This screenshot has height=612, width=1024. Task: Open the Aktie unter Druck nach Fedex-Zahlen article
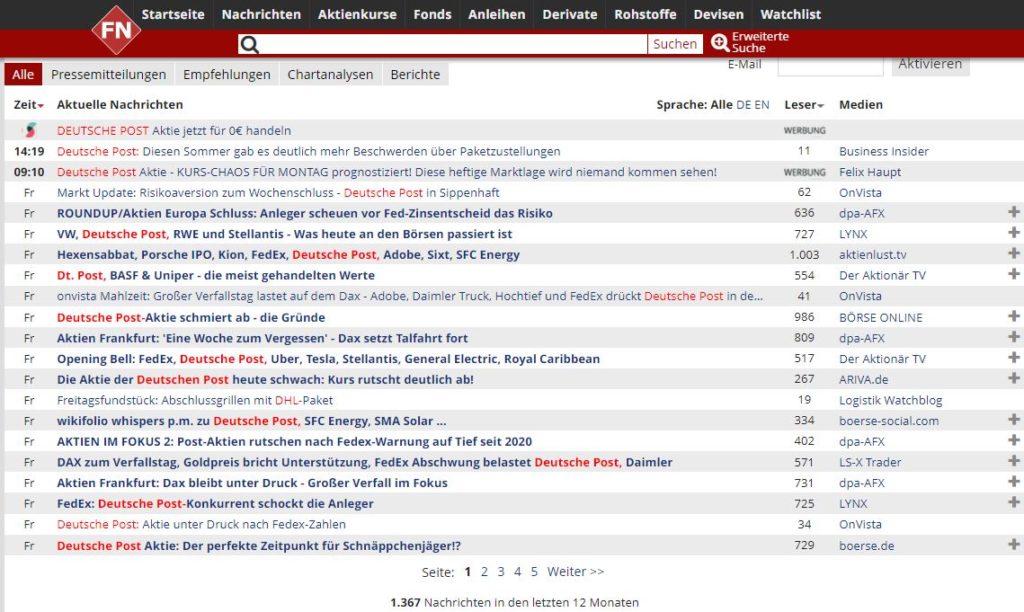pos(201,524)
